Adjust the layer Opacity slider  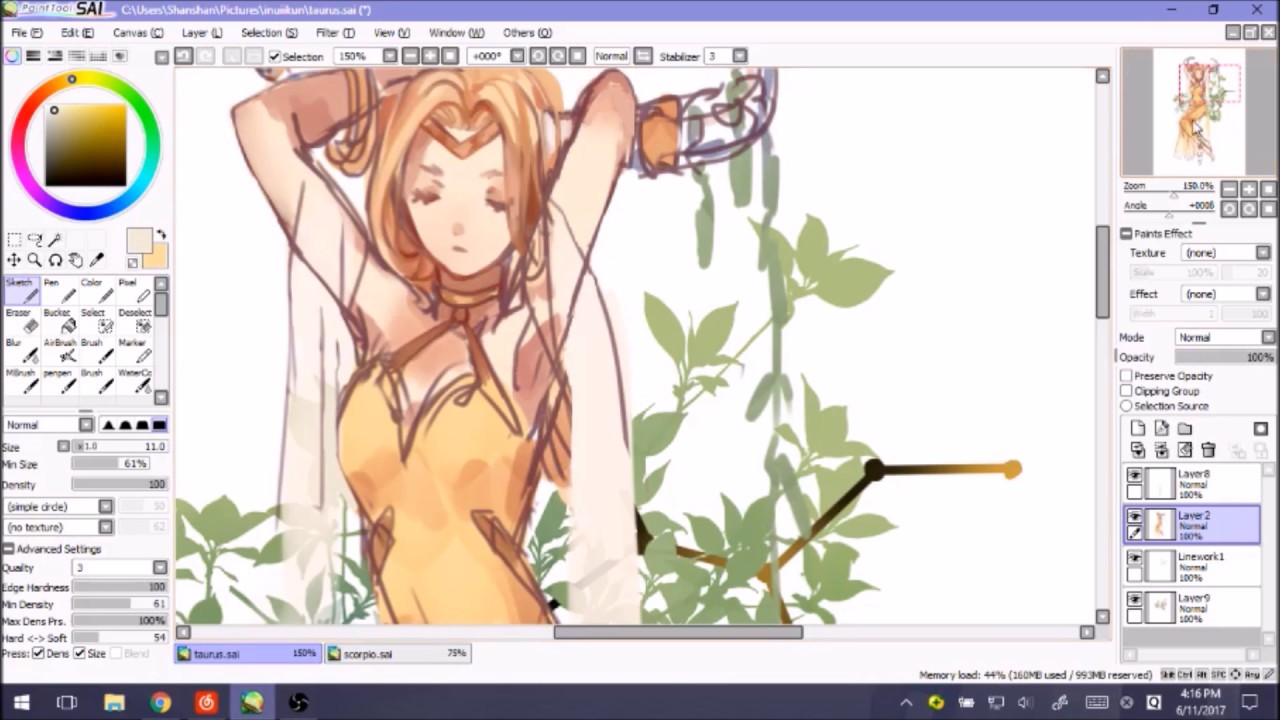click(x=1225, y=357)
